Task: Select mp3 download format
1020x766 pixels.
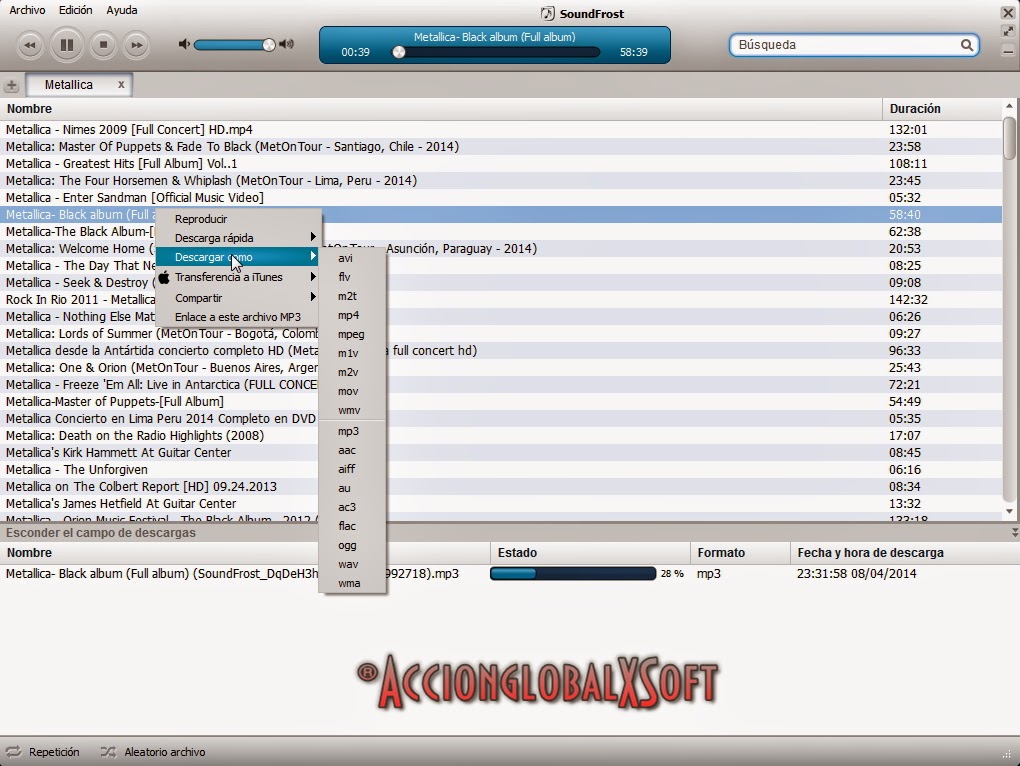Action: click(x=353, y=431)
